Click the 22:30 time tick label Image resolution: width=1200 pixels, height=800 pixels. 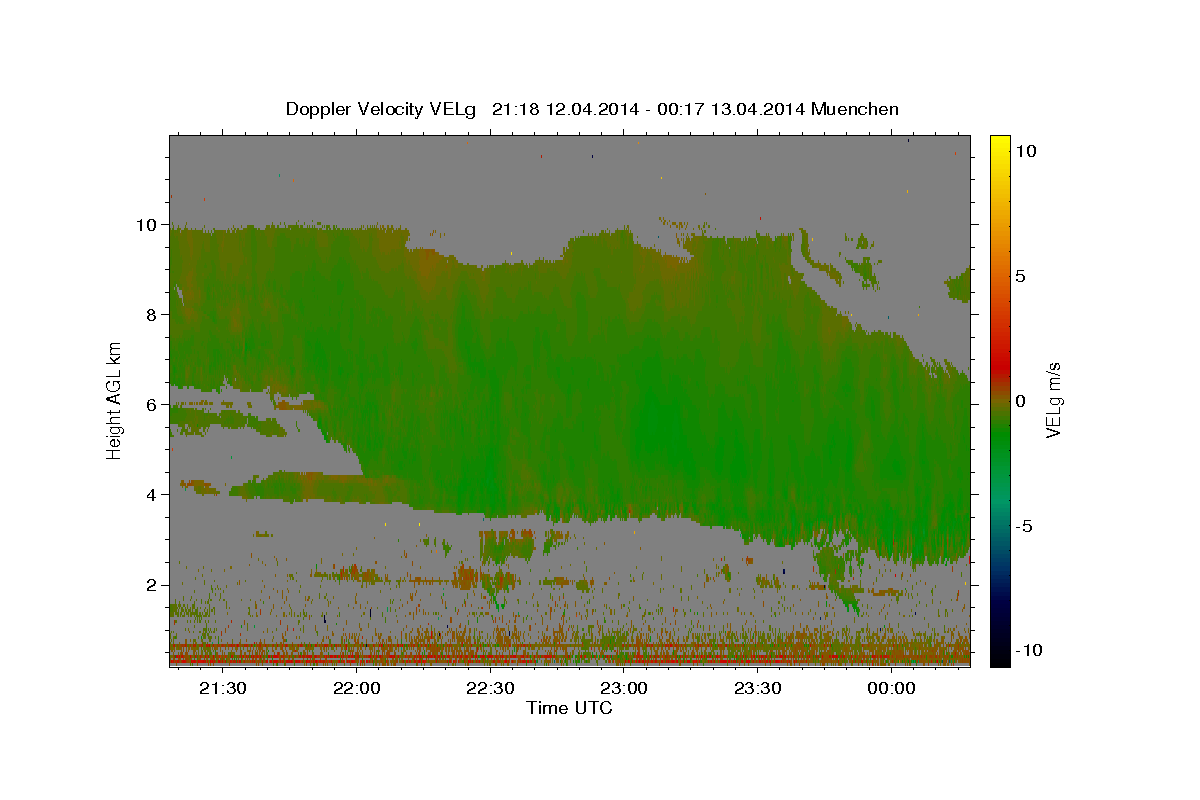point(490,688)
